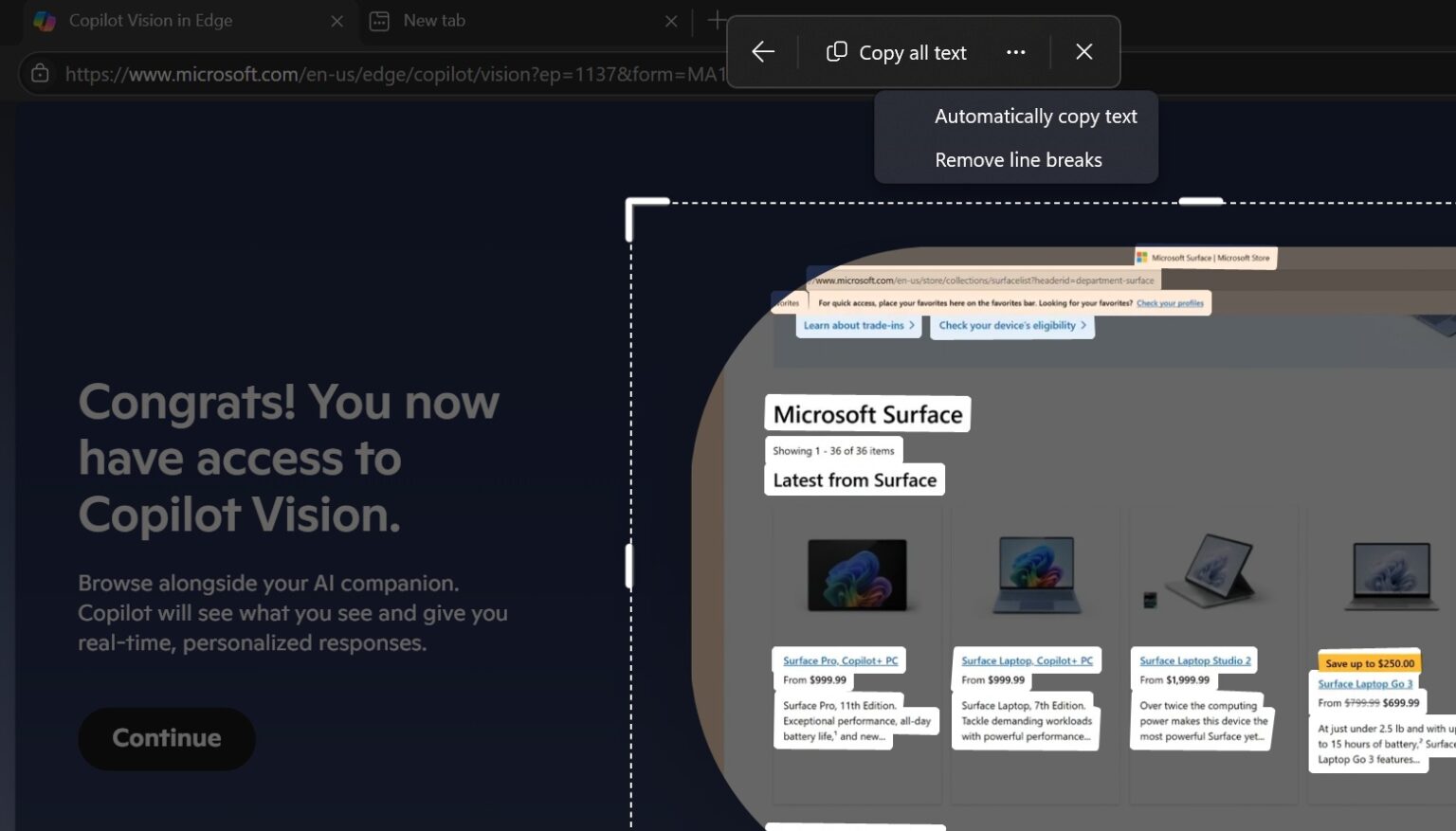Toggle Remove line breaks

(1017, 159)
